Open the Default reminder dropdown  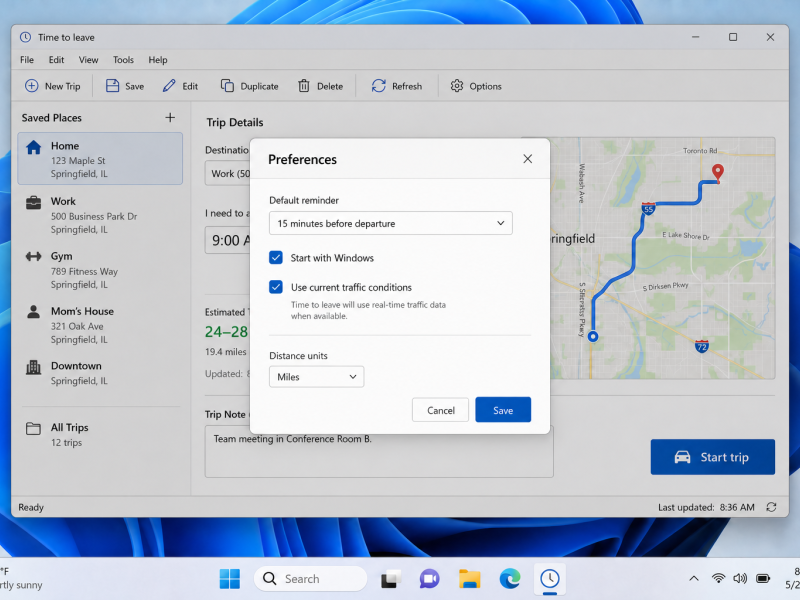[391, 223]
